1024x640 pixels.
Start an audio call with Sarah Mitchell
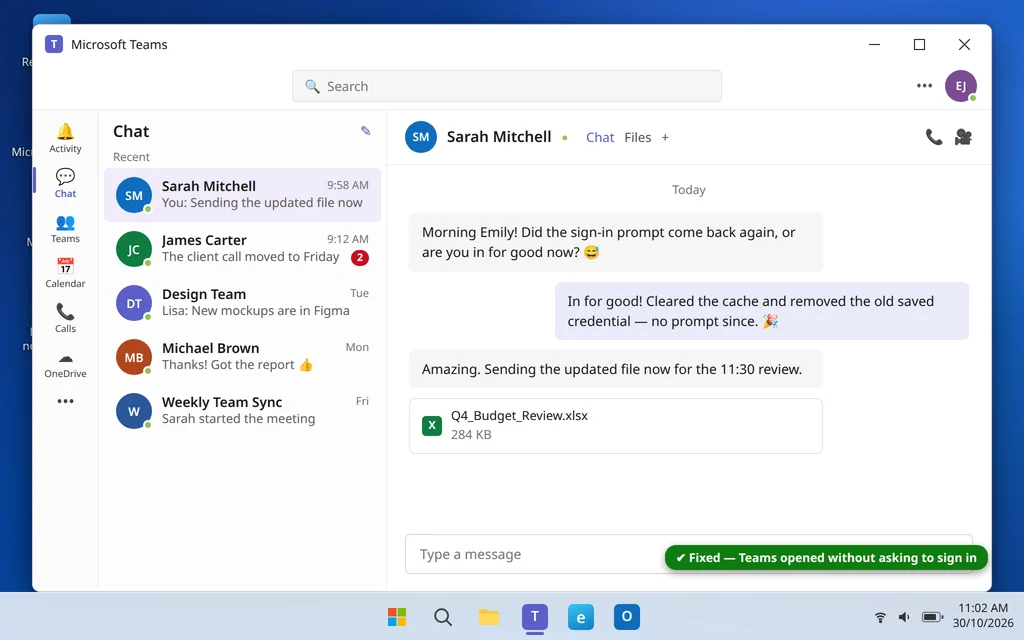pyautogui.click(x=934, y=137)
